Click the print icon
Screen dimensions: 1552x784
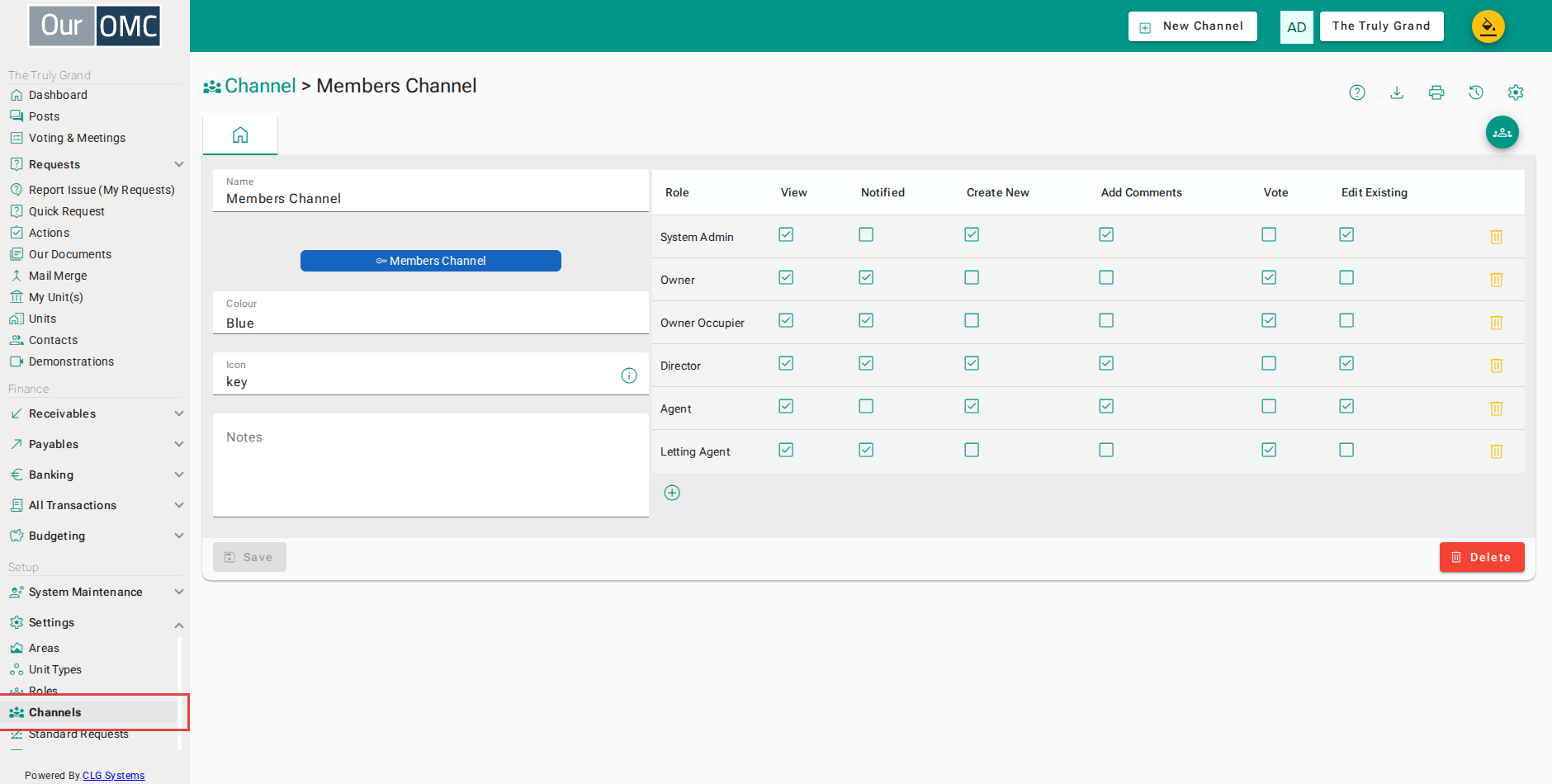pyautogui.click(x=1436, y=92)
